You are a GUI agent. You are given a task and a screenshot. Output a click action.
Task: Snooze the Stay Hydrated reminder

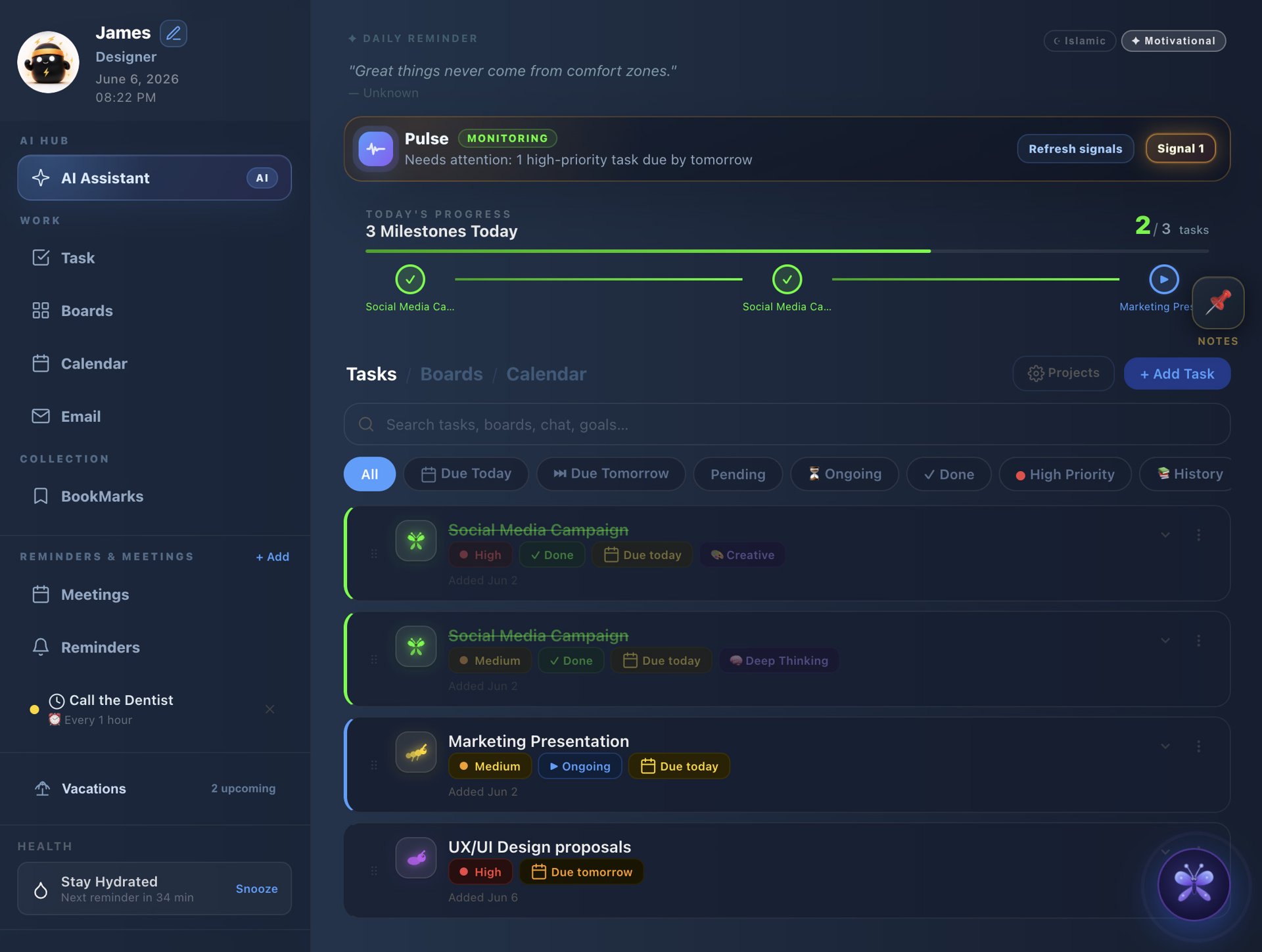256,888
